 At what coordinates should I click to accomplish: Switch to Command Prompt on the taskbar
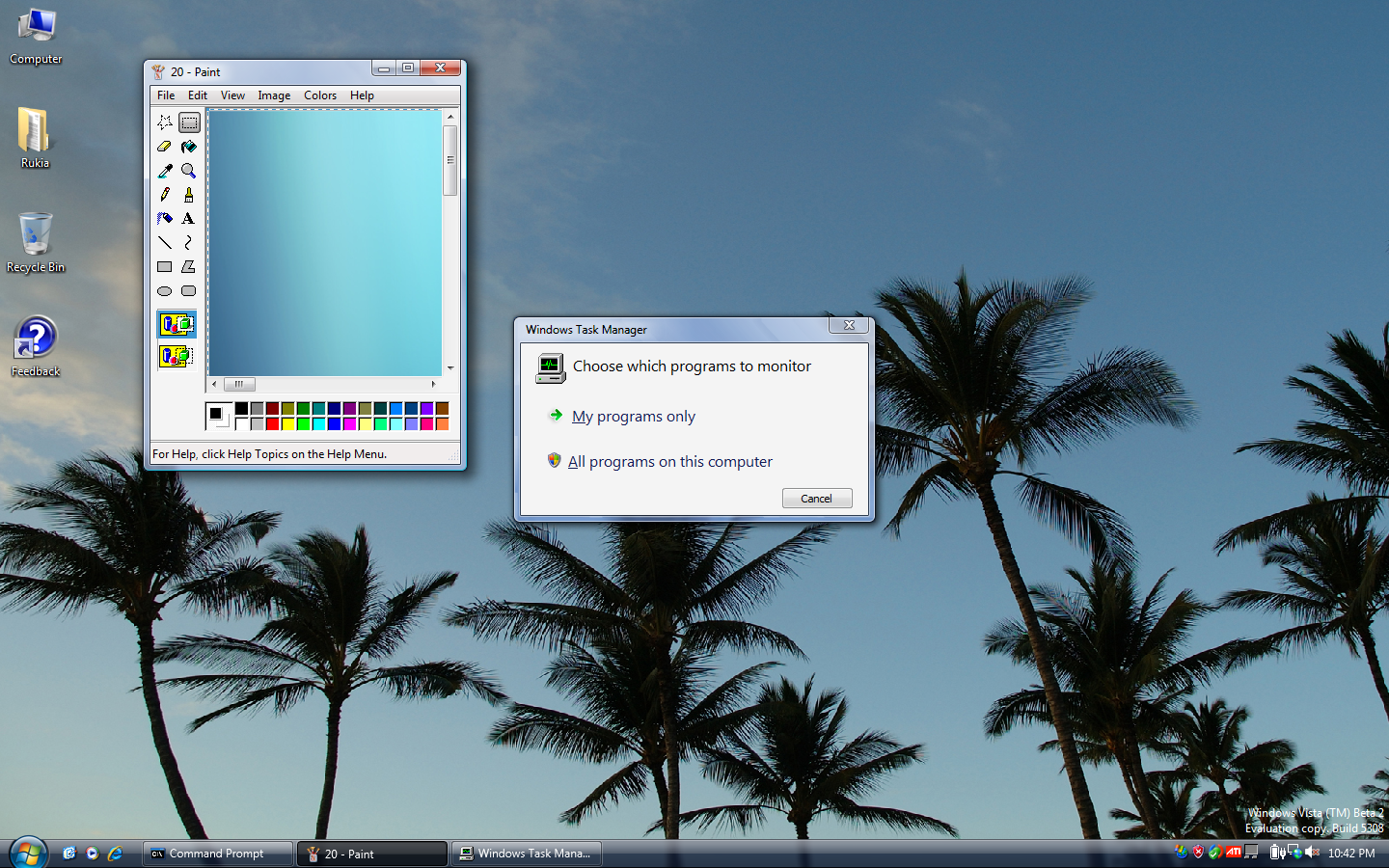217,854
